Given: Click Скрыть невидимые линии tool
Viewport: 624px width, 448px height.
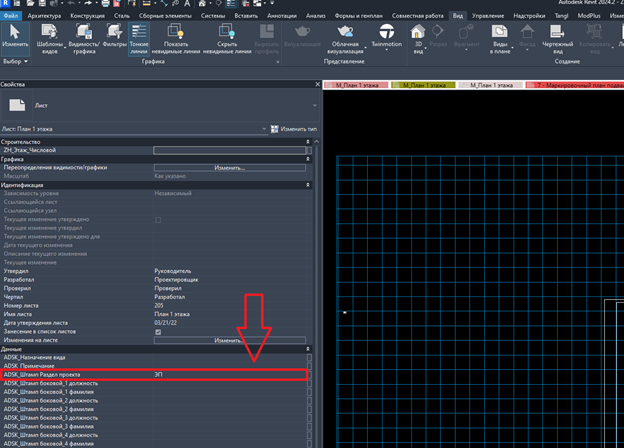Looking at the screenshot, I should (x=227, y=39).
